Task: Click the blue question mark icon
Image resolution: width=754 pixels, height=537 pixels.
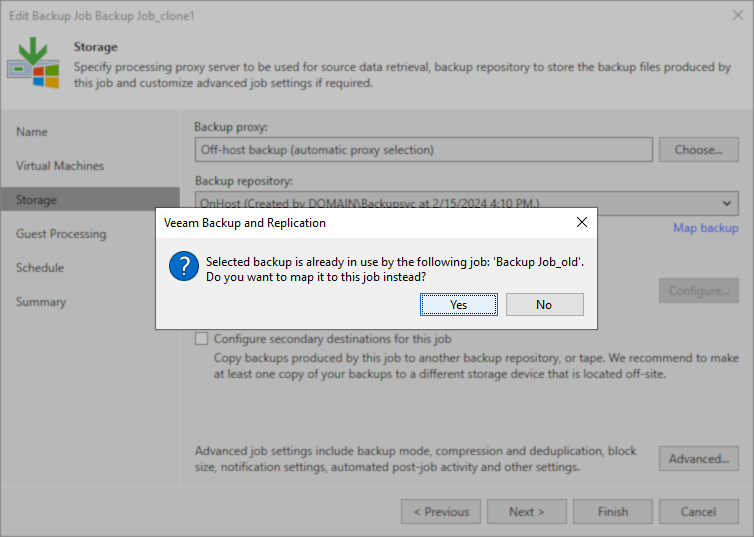Action: click(184, 266)
